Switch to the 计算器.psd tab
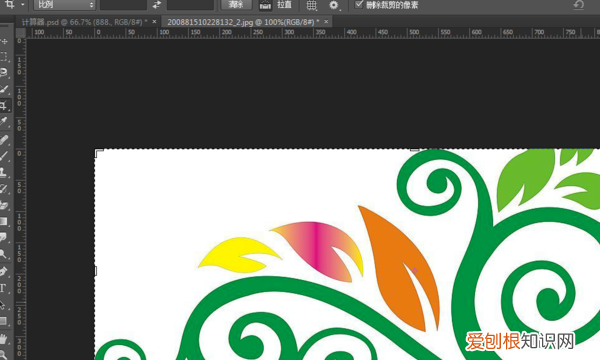This screenshot has width=600, height=360. click(84, 22)
